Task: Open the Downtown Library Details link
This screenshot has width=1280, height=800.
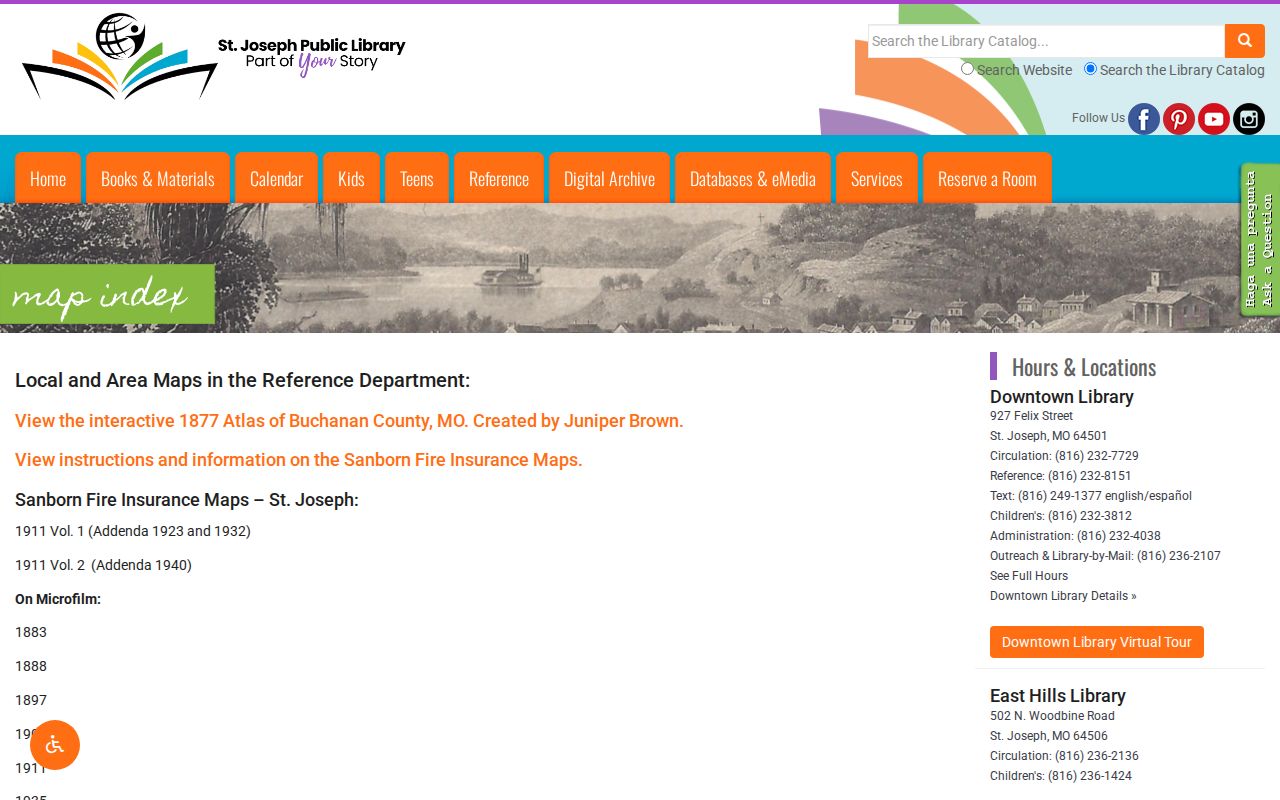Action: click(x=1063, y=596)
